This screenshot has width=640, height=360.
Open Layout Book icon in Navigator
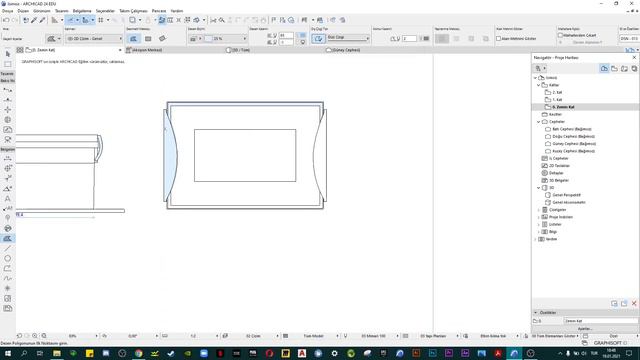pyautogui.click(x=624, y=69)
